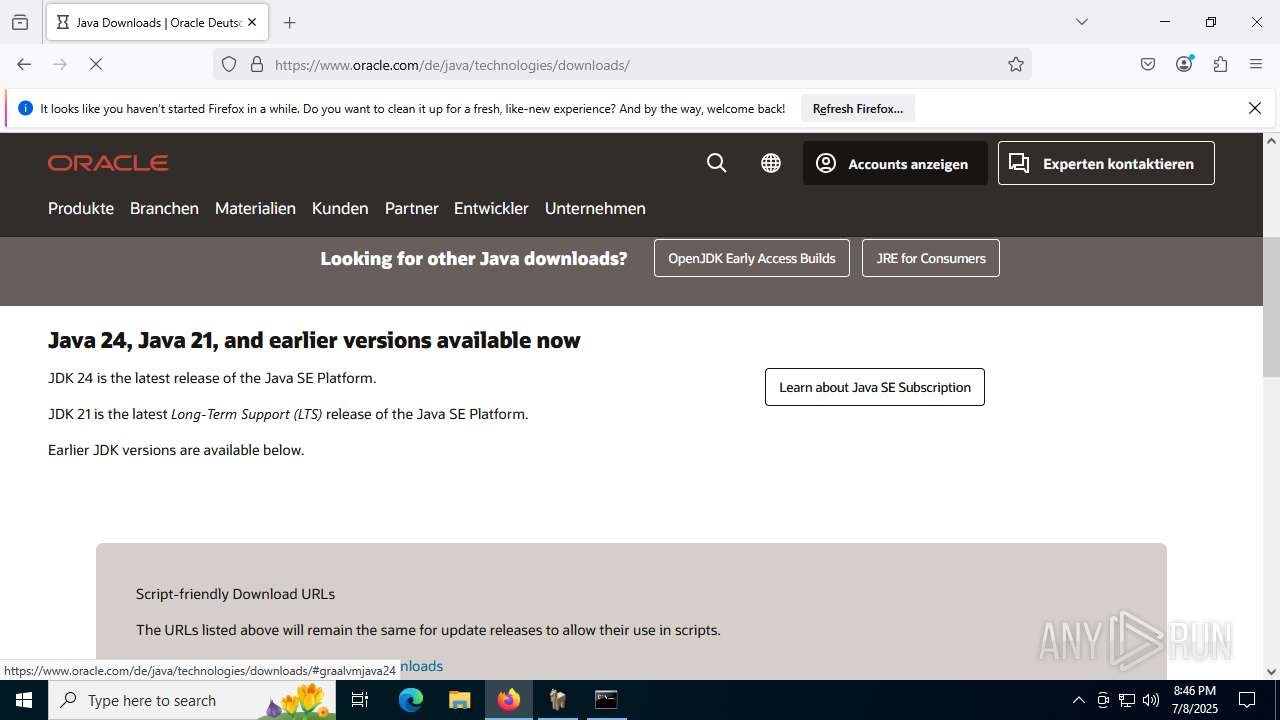Image resolution: width=1280 pixels, height=720 pixels.
Task: Open the Branchen menu
Action: click(x=164, y=208)
